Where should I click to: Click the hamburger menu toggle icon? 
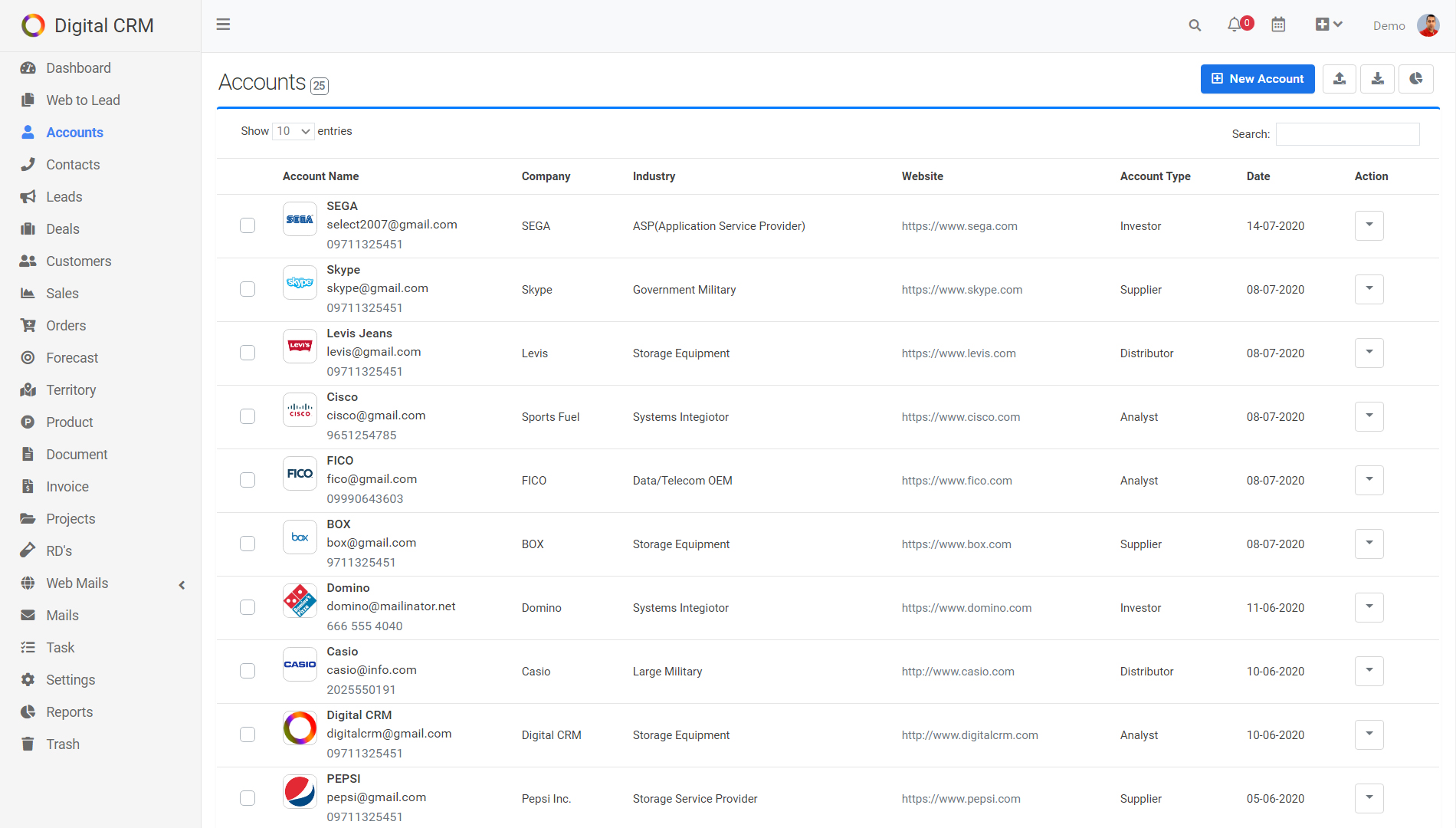click(223, 25)
